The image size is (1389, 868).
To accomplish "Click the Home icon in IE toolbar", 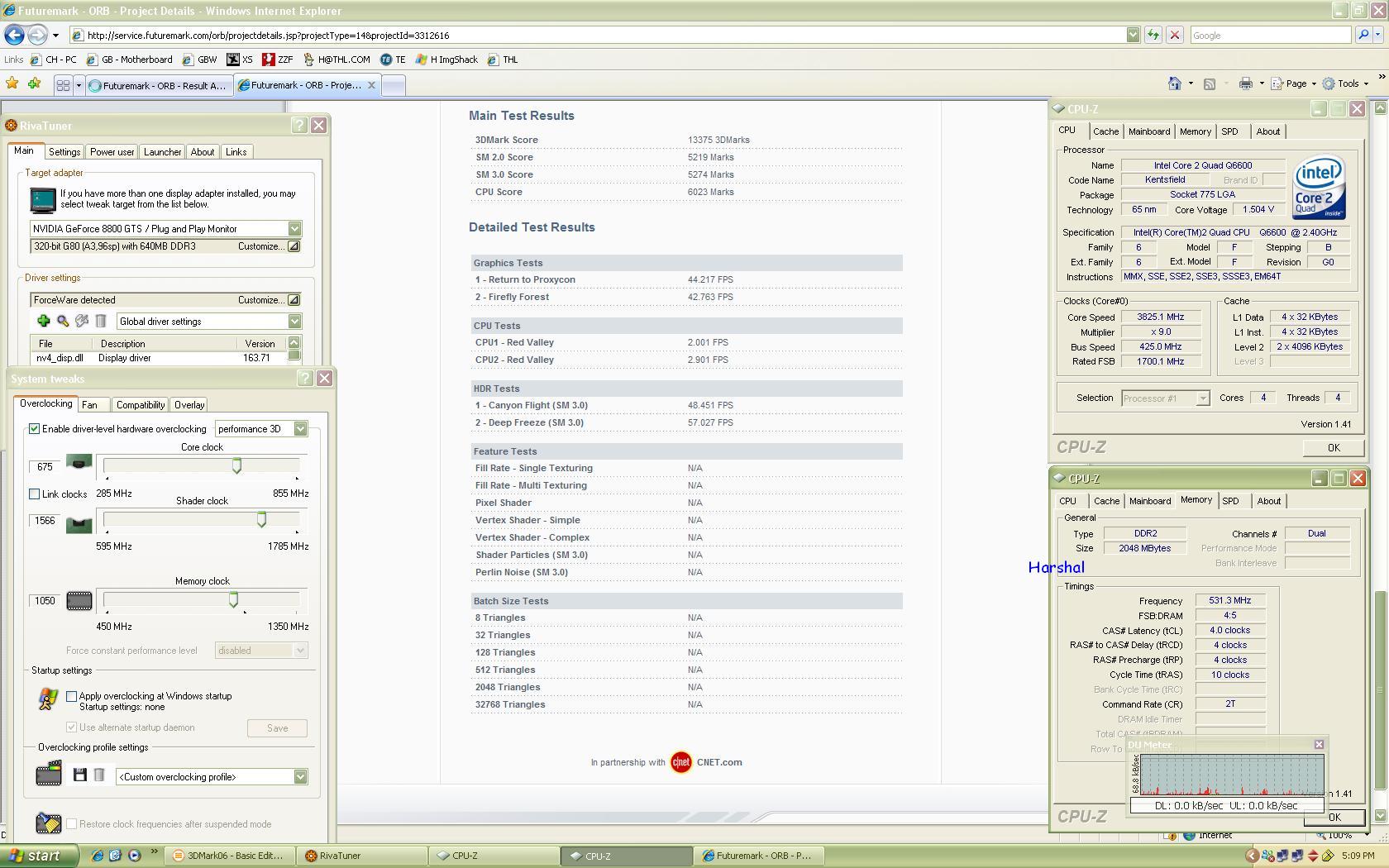I will tap(1174, 83).
